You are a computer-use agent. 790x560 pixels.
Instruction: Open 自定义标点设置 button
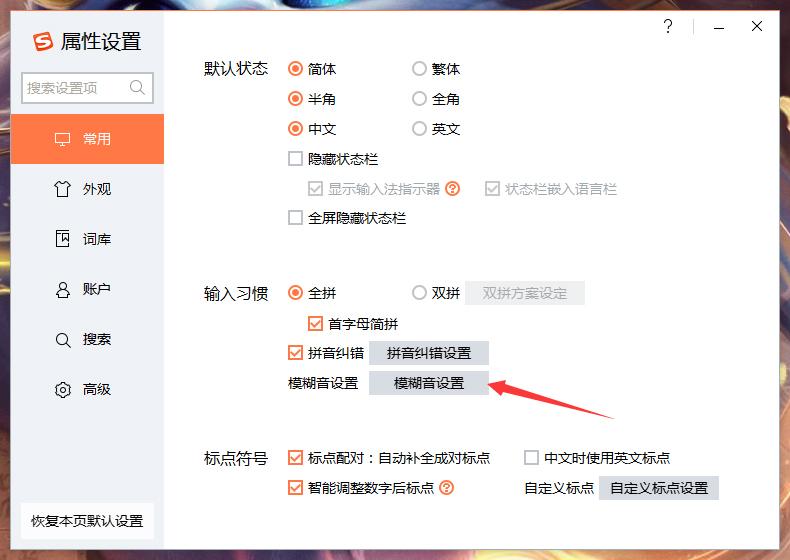tap(659, 488)
